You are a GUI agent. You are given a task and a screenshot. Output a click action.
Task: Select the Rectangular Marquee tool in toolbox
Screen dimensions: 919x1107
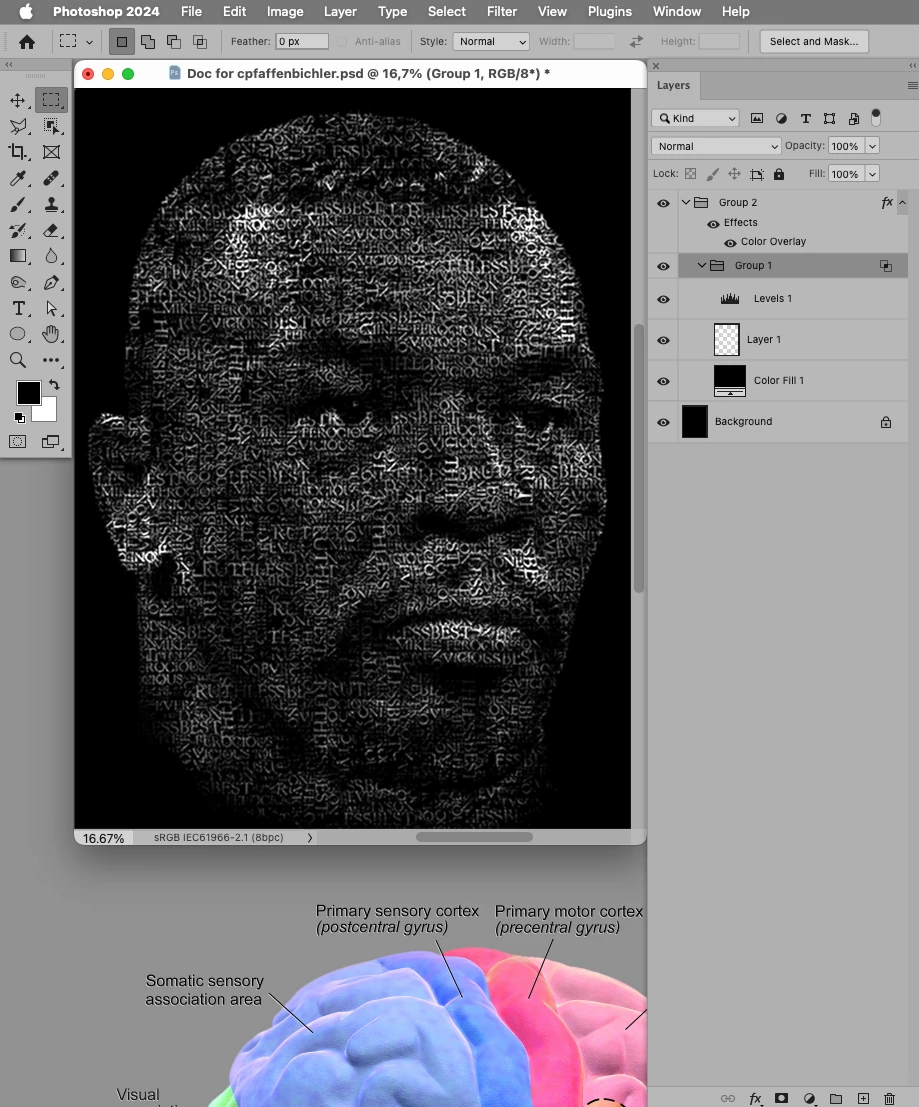click(x=51, y=100)
